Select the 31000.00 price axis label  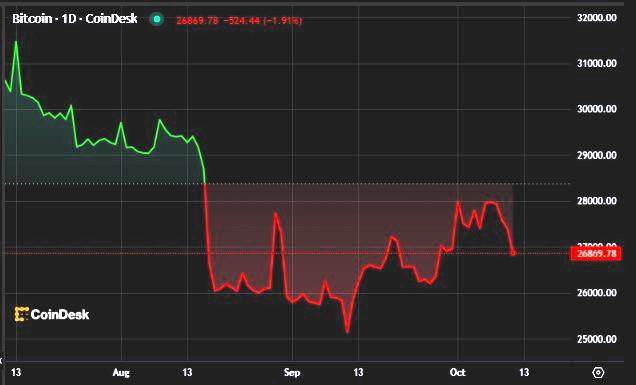597,63
